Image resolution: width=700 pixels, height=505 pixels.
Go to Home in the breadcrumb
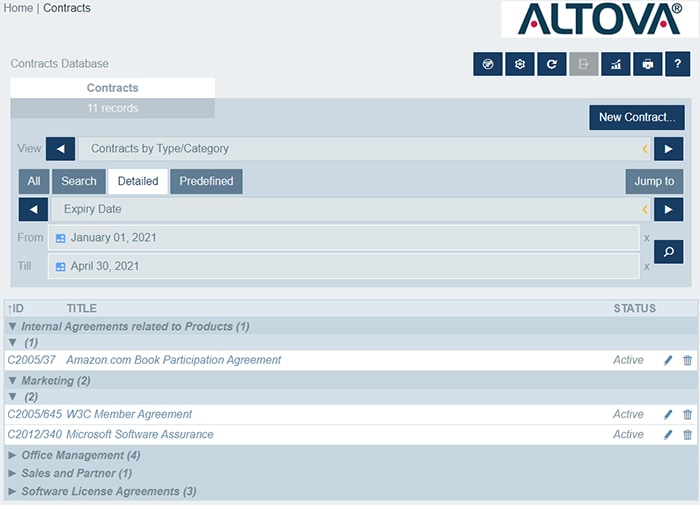pyautogui.click(x=18, y=8)
